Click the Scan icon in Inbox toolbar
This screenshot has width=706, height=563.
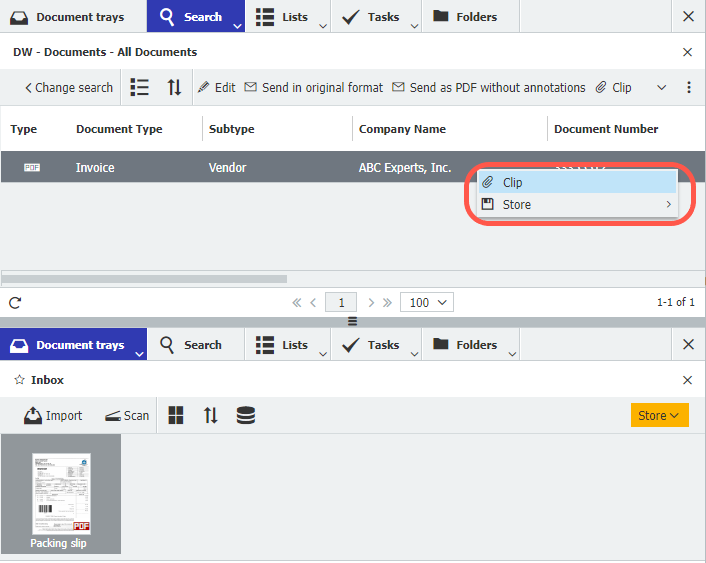(126, 415)
